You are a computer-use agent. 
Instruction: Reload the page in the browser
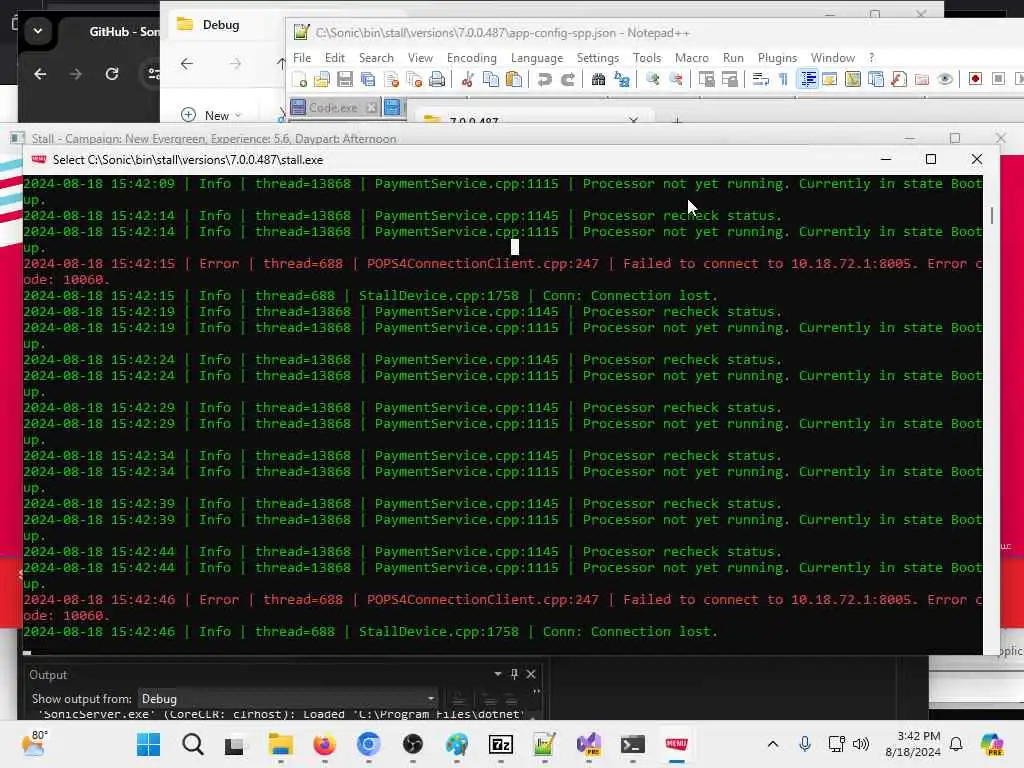tap(112, 74)
